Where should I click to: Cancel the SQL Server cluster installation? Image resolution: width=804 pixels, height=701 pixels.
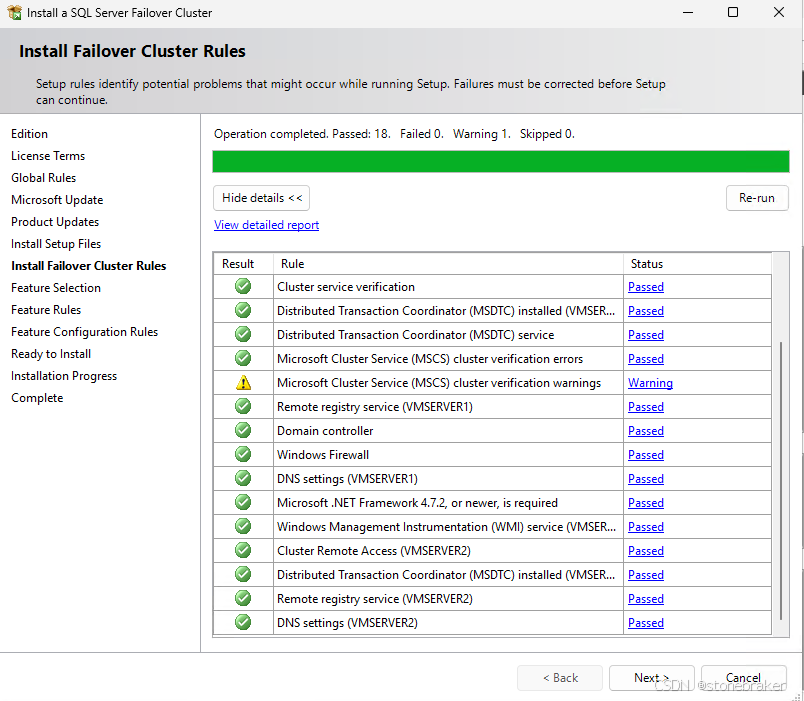tap(743, 678)
